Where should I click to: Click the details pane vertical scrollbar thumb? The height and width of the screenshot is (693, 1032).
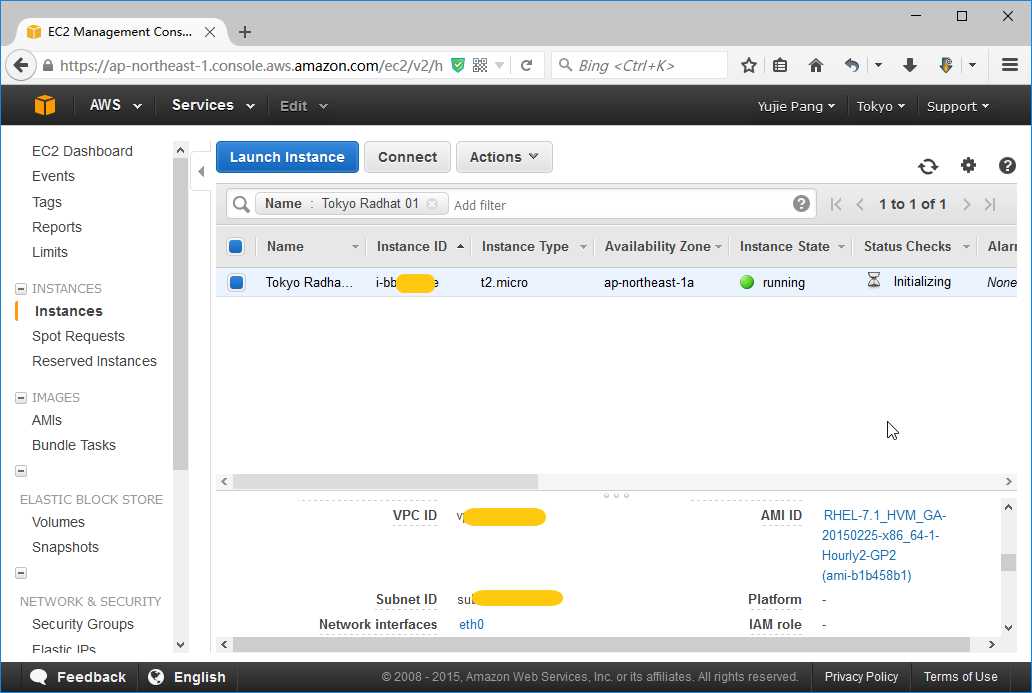coord(1008,562)
